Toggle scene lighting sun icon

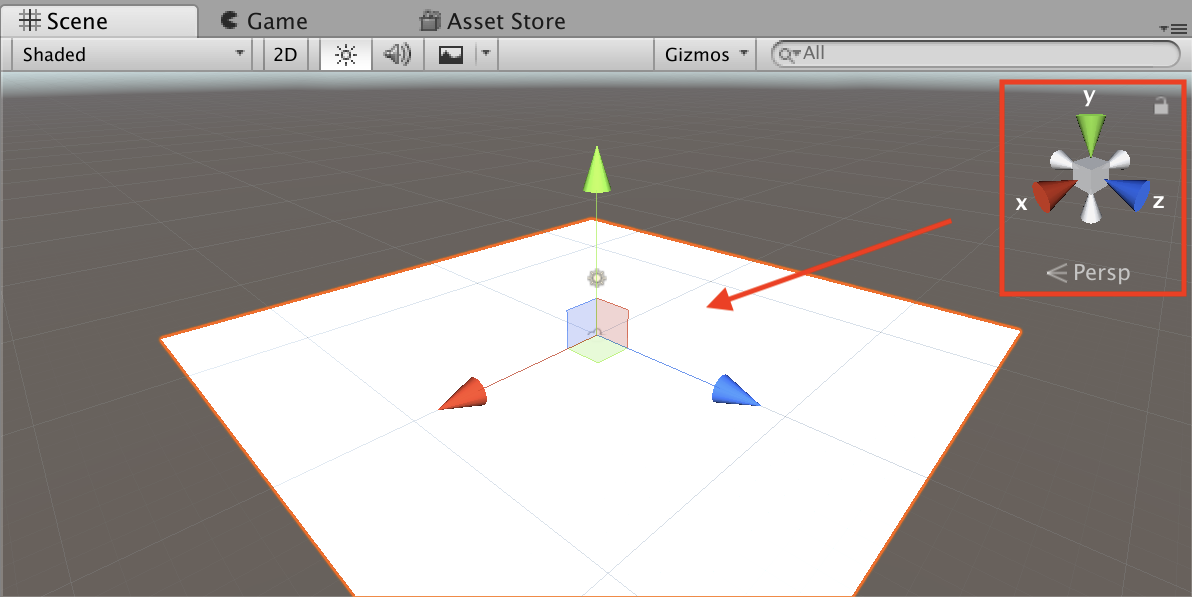[346, 55]
